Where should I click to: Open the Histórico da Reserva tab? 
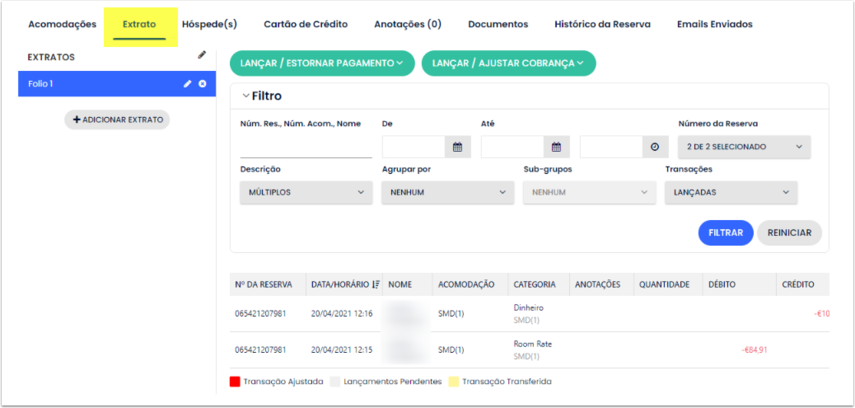pyautogui.click(x=602, y=23)
